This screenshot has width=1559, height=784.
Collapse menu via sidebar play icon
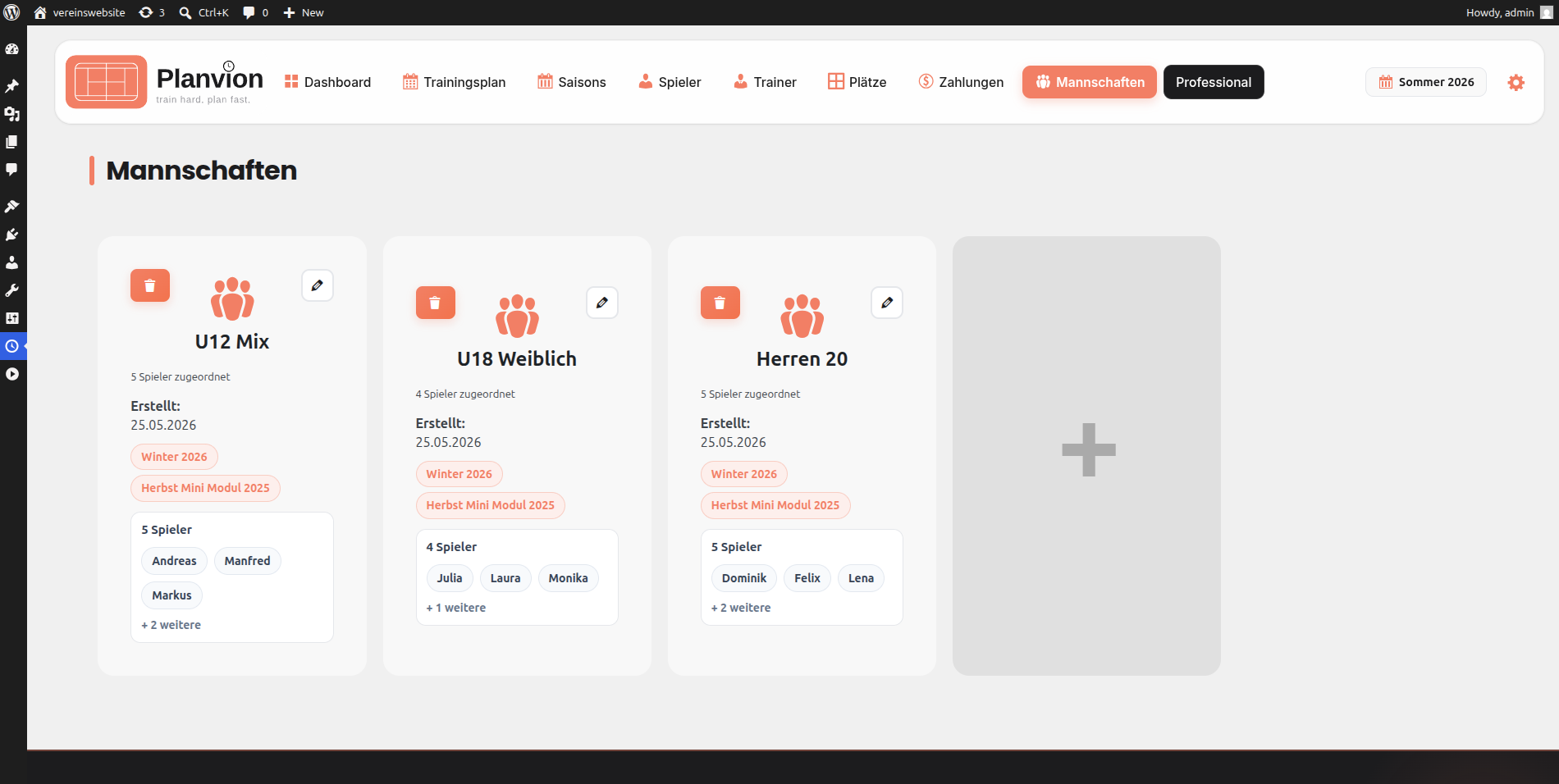pos(12,374)
